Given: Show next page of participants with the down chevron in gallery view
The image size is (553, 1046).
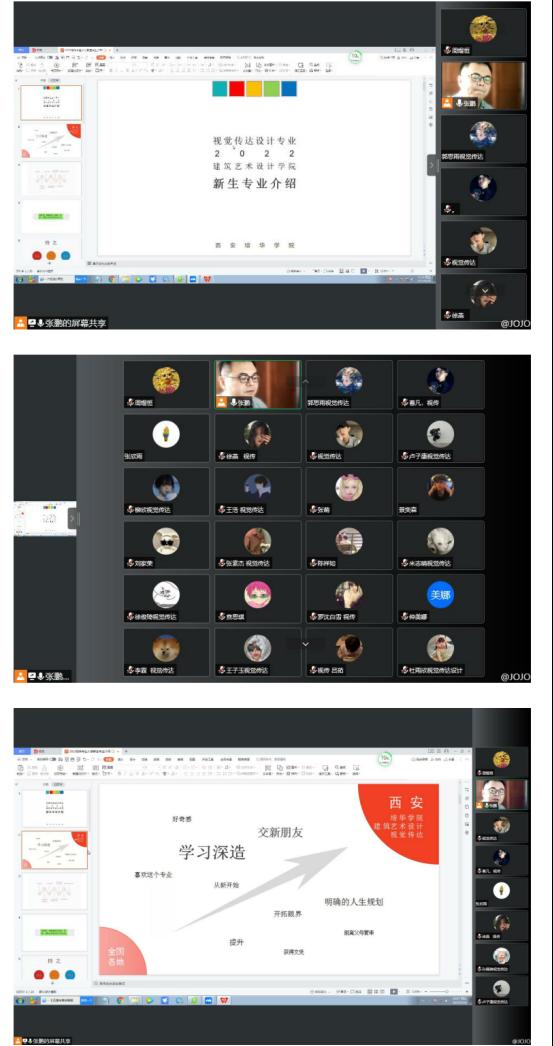Looking at the screenshot, I should tap(306, 644).
